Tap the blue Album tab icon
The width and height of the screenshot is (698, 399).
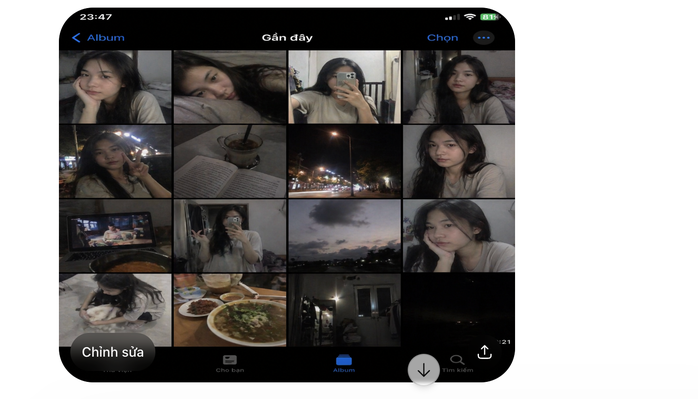click(x=344, y=359)
